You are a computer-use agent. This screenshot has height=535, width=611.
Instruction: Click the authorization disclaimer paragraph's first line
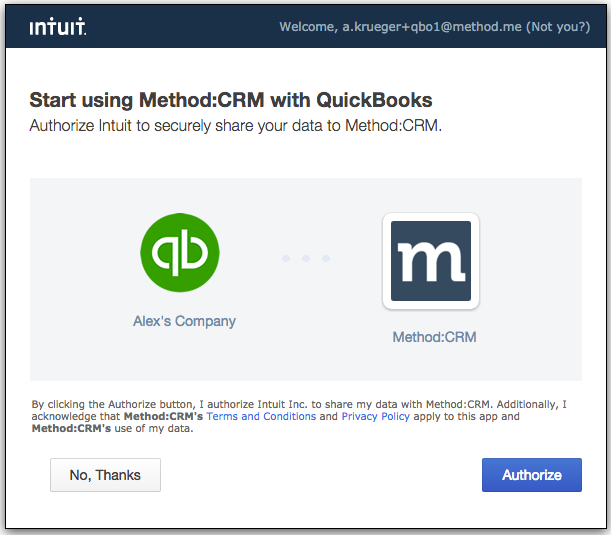(x=299, y=404)
